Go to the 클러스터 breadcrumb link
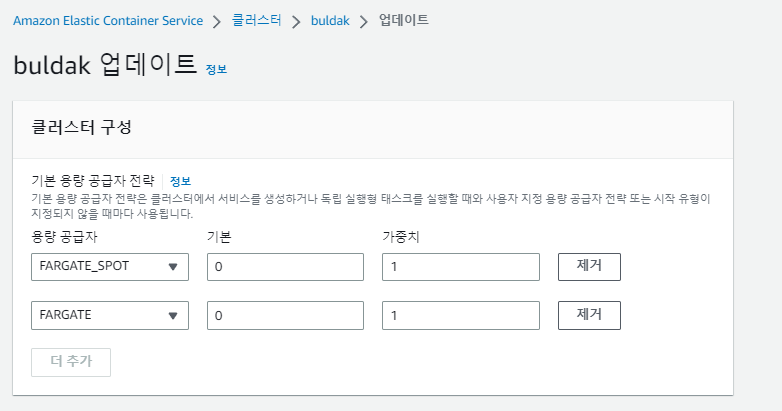Image resolution: width=782 pixels, height=411 pixels. (256, 20)
